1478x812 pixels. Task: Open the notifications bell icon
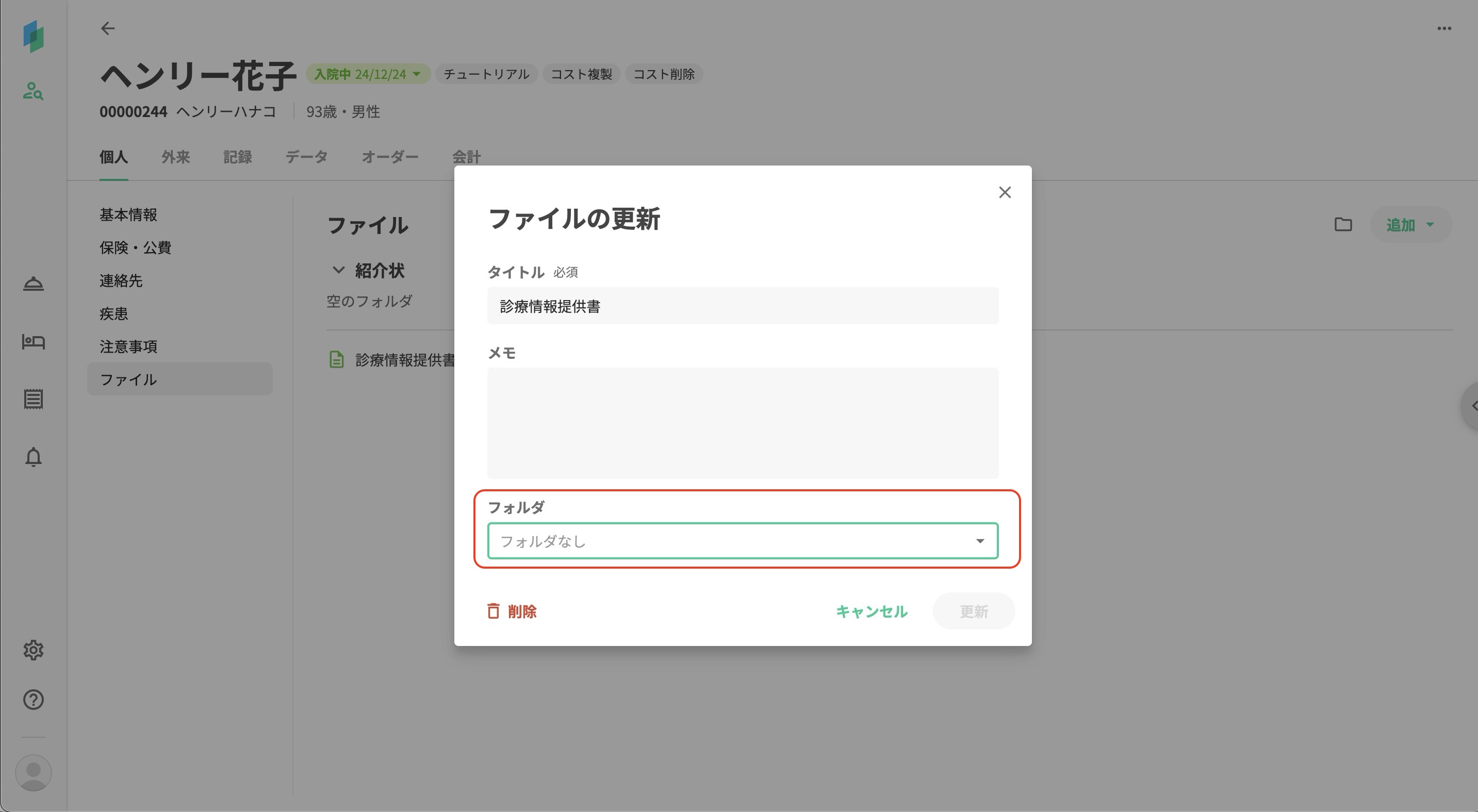click(34, 457)
